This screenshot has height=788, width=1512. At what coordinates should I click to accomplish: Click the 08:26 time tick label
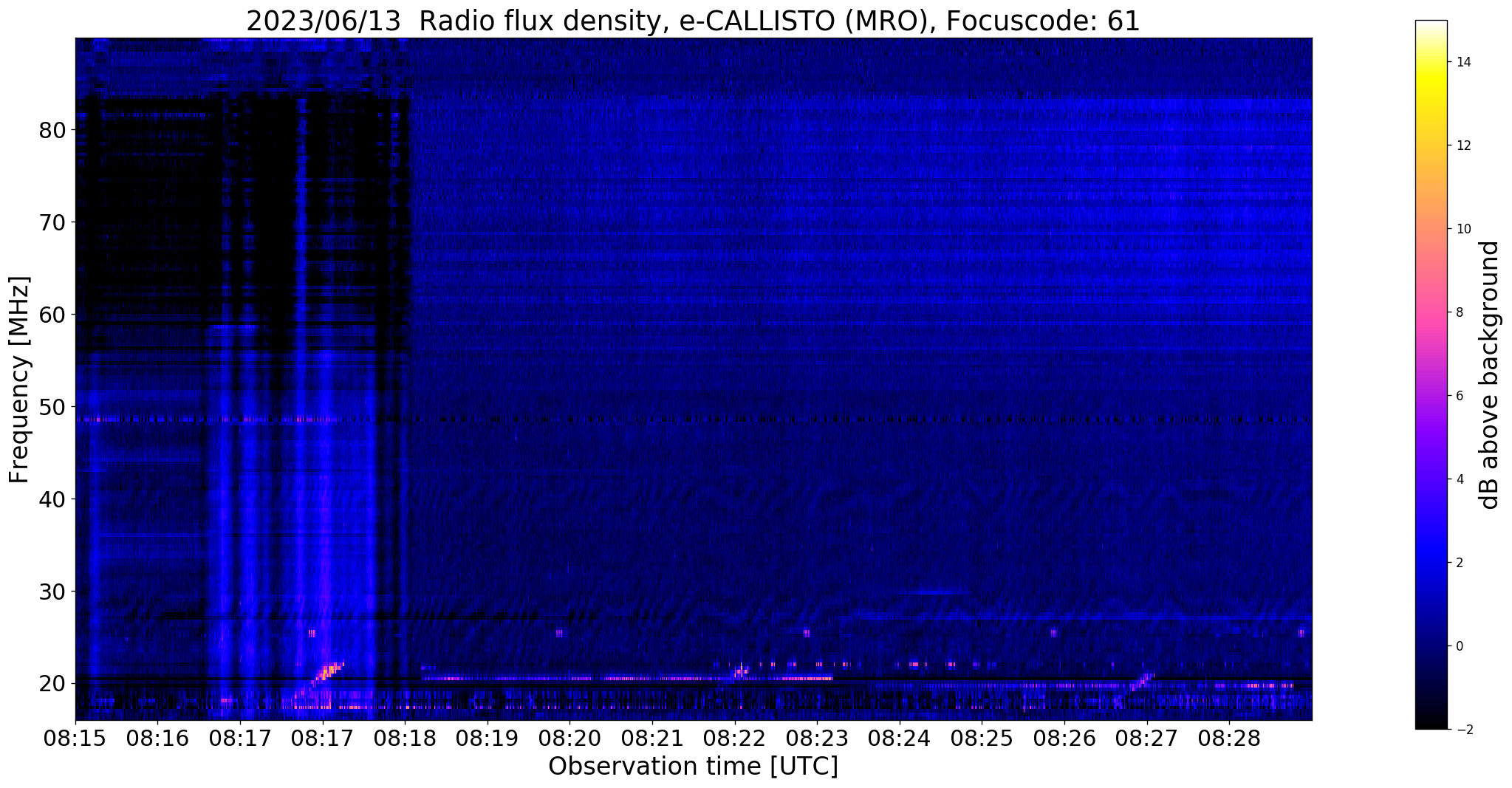(1064, 739)
